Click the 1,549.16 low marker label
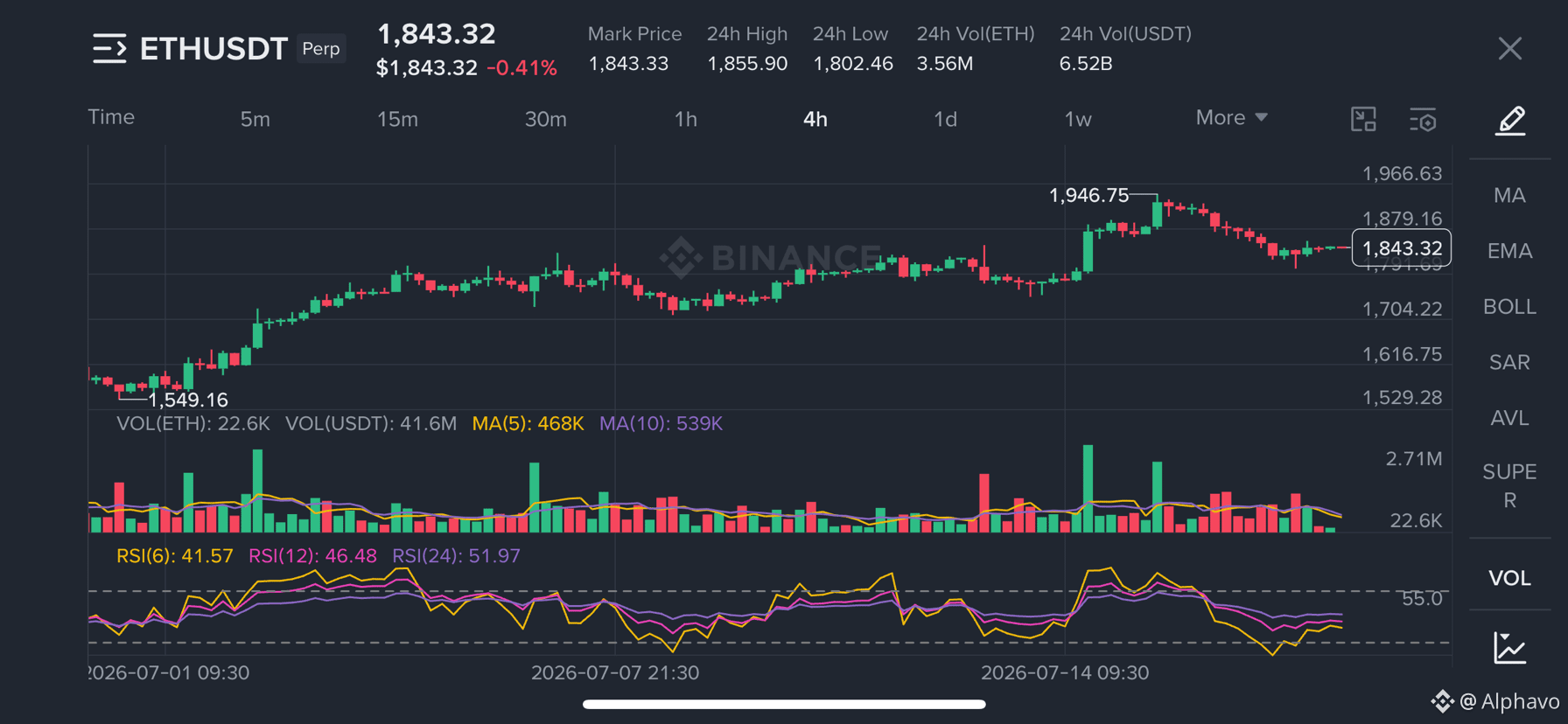 point(188,400)
